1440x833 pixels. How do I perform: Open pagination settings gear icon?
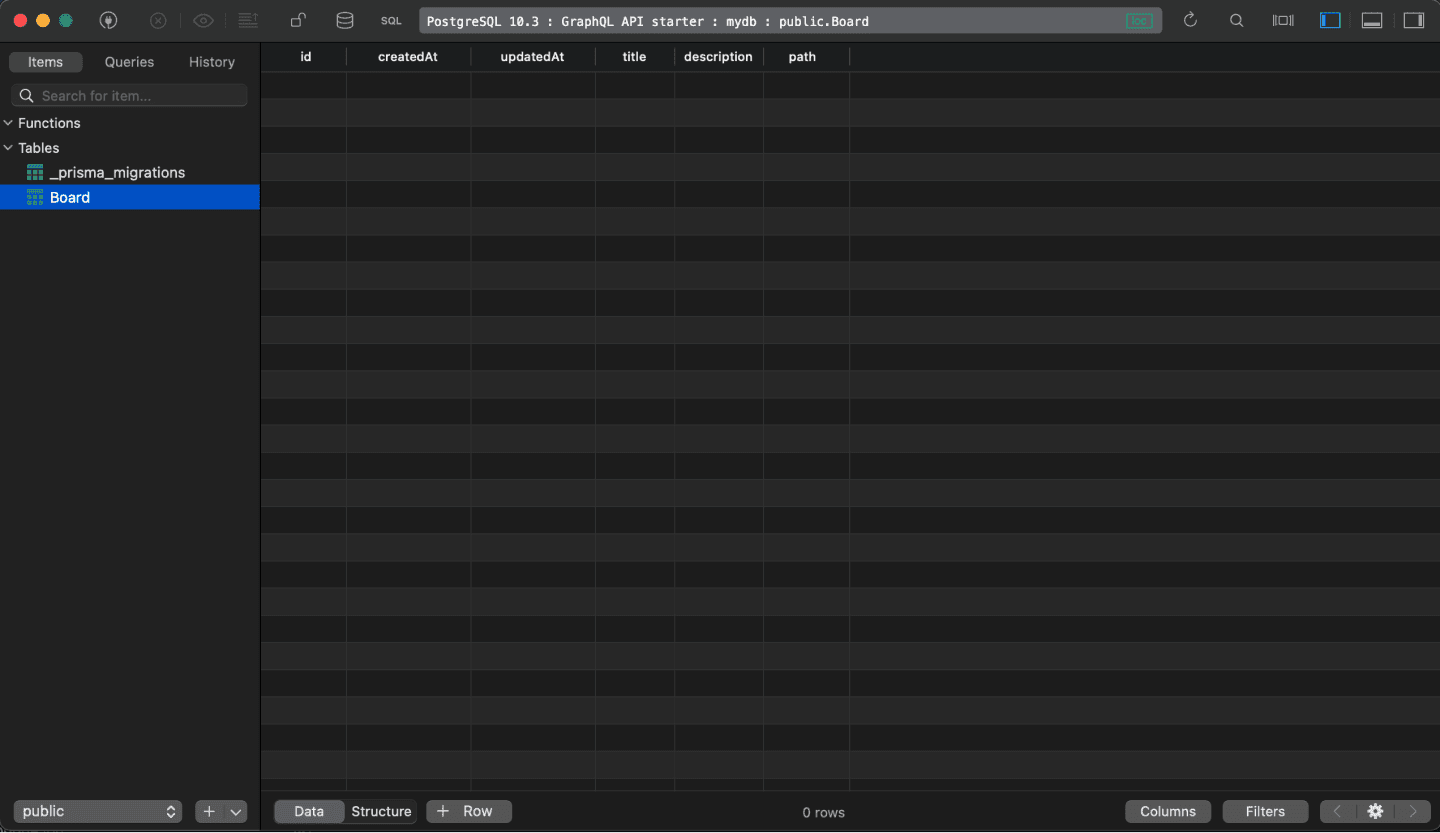coord(1375,812)
